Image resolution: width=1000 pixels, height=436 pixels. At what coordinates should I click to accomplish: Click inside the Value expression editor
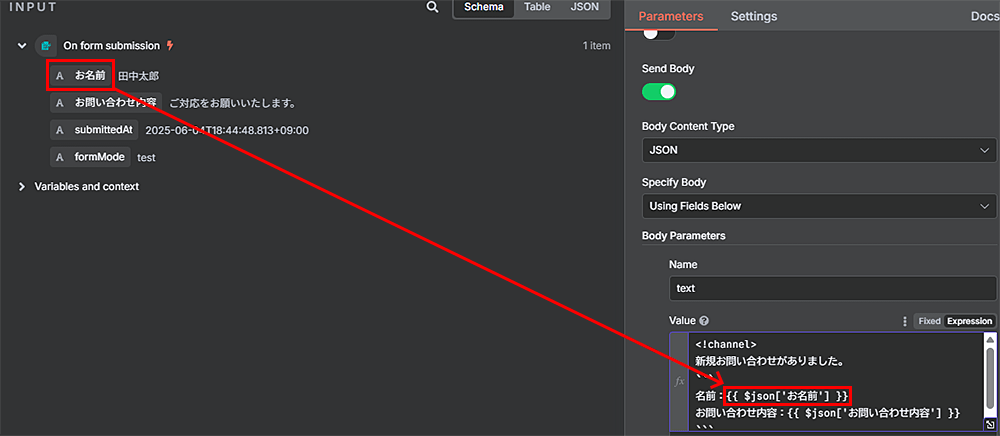[x=835, y=381]
